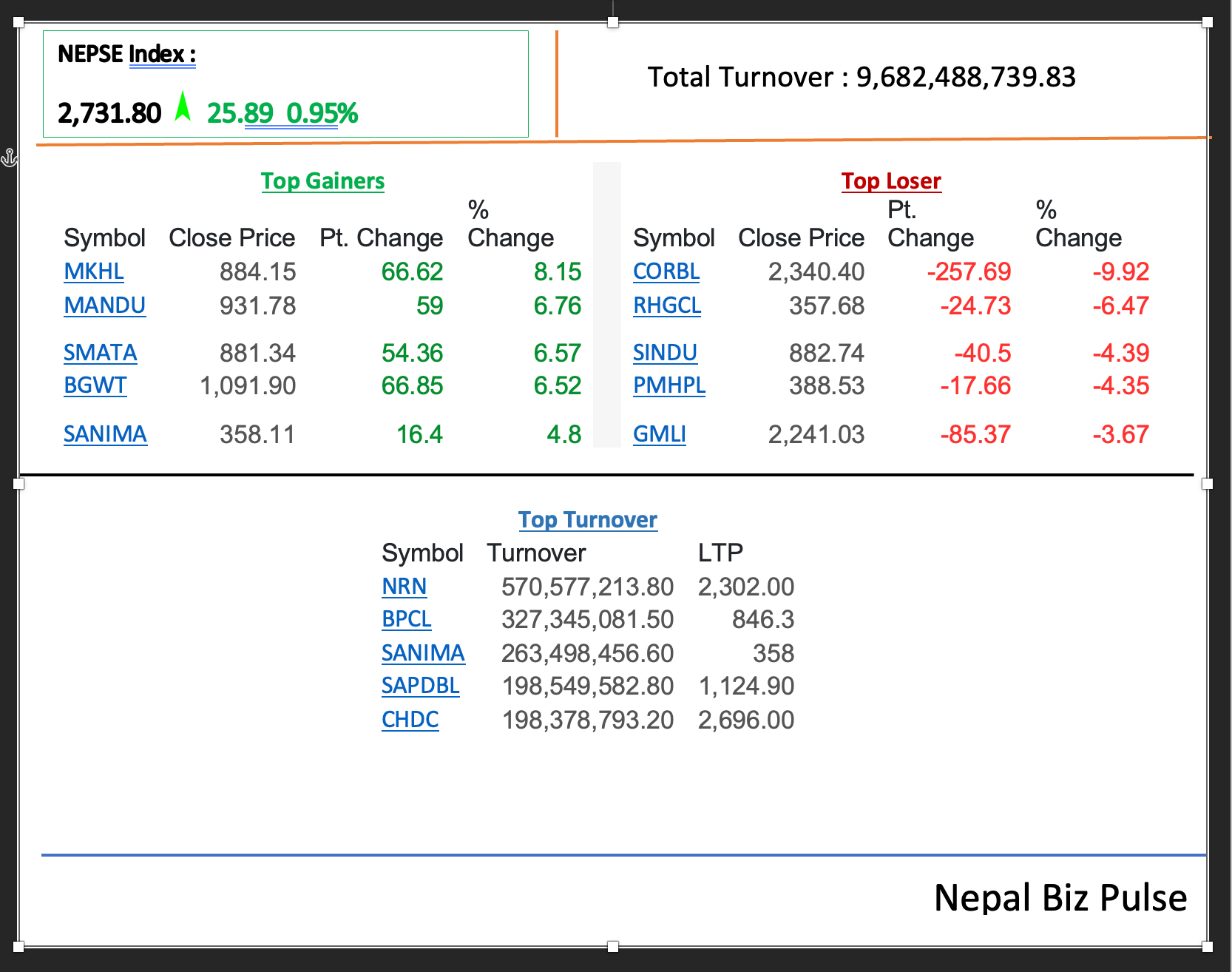Click the top-center resize handle of text box
This screenshot has width=1232, height=972.
point(612,22)
